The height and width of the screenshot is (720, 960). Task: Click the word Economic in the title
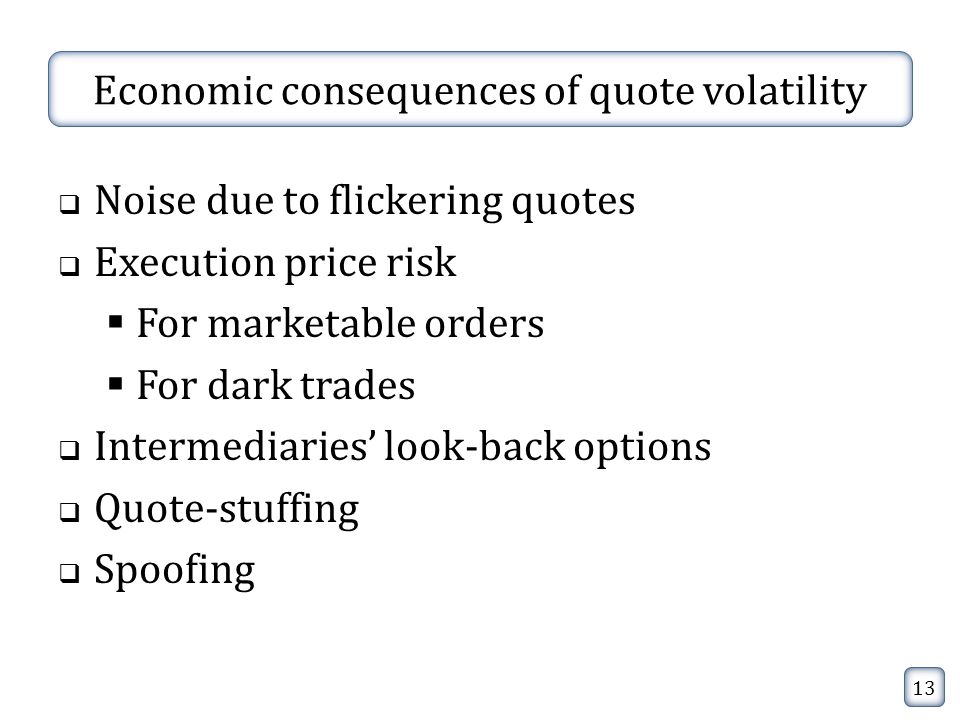click(184, 91)
